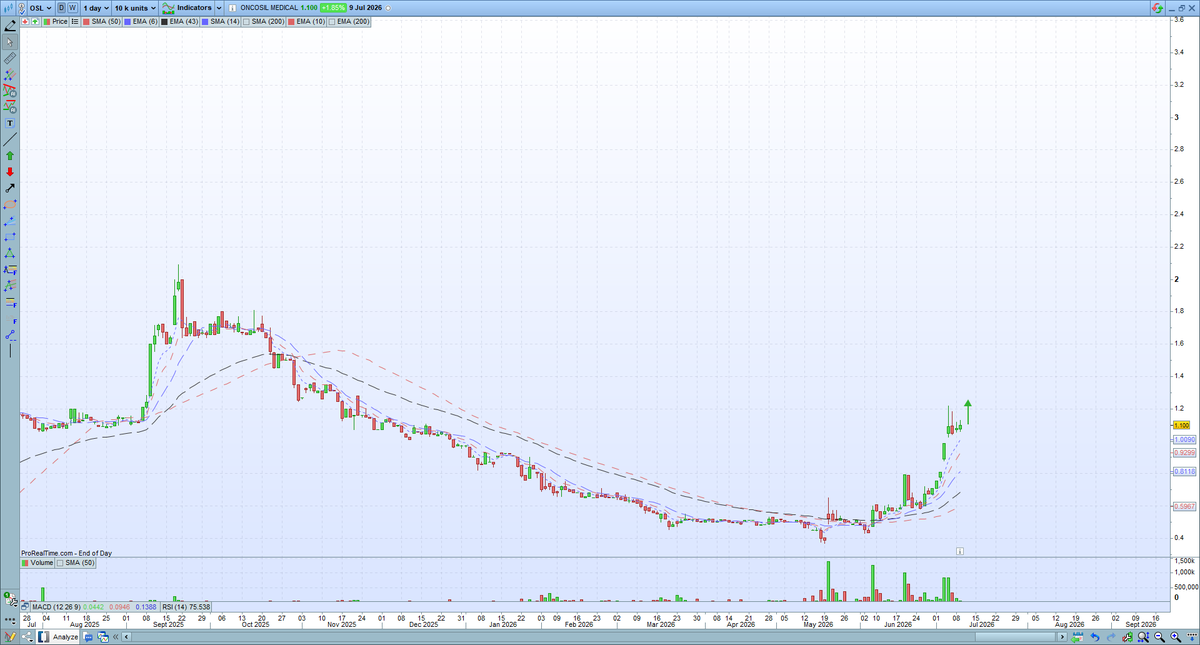The height and width of the screenshot is (645, 1200).
Task: Click the 0.5967 value on price axis
Action: coord(1183,506)
